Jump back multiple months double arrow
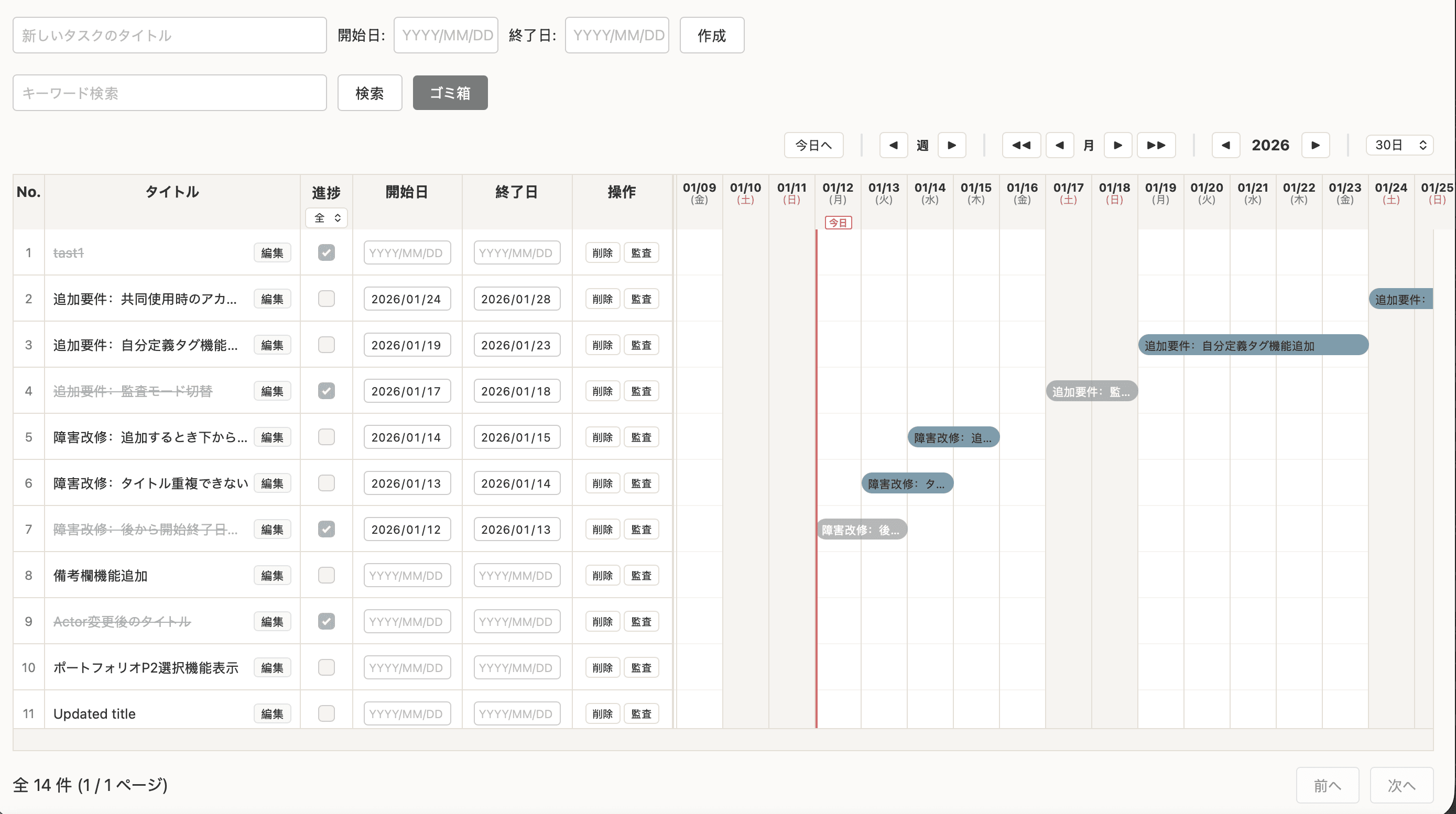The image size is (1456, 814). [x=1021, y=145]
